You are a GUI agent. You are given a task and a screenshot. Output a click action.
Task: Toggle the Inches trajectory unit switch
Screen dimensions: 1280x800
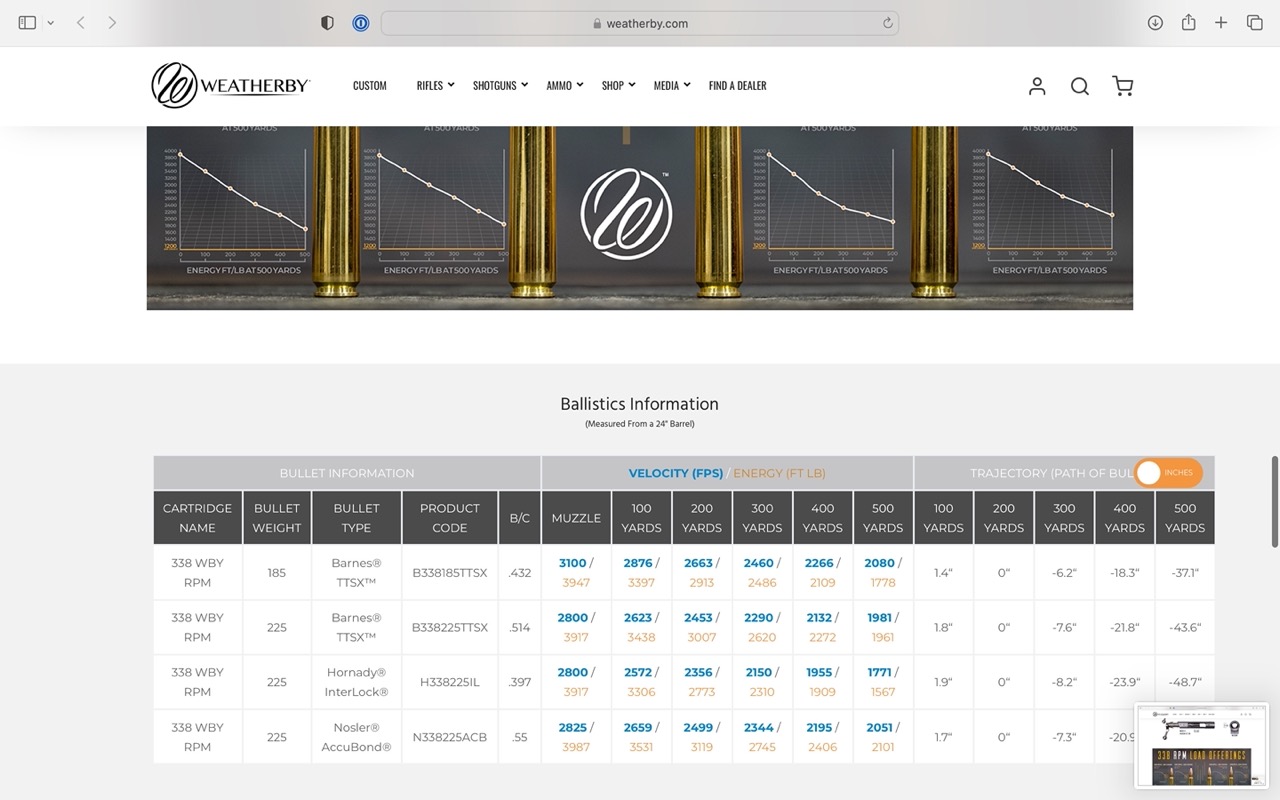click(x=1168, y=473)
